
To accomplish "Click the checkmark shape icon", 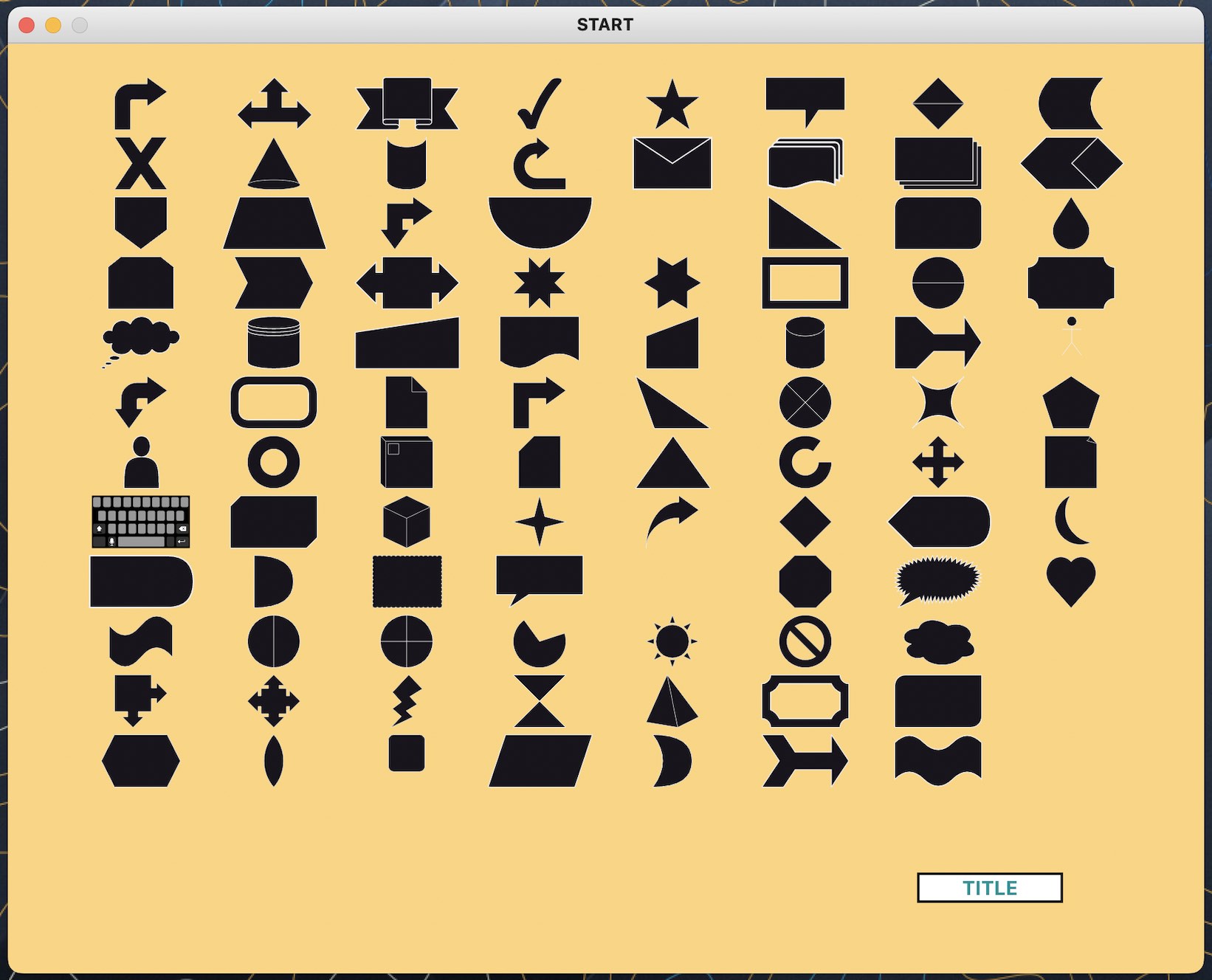I will tap(540, 103).
